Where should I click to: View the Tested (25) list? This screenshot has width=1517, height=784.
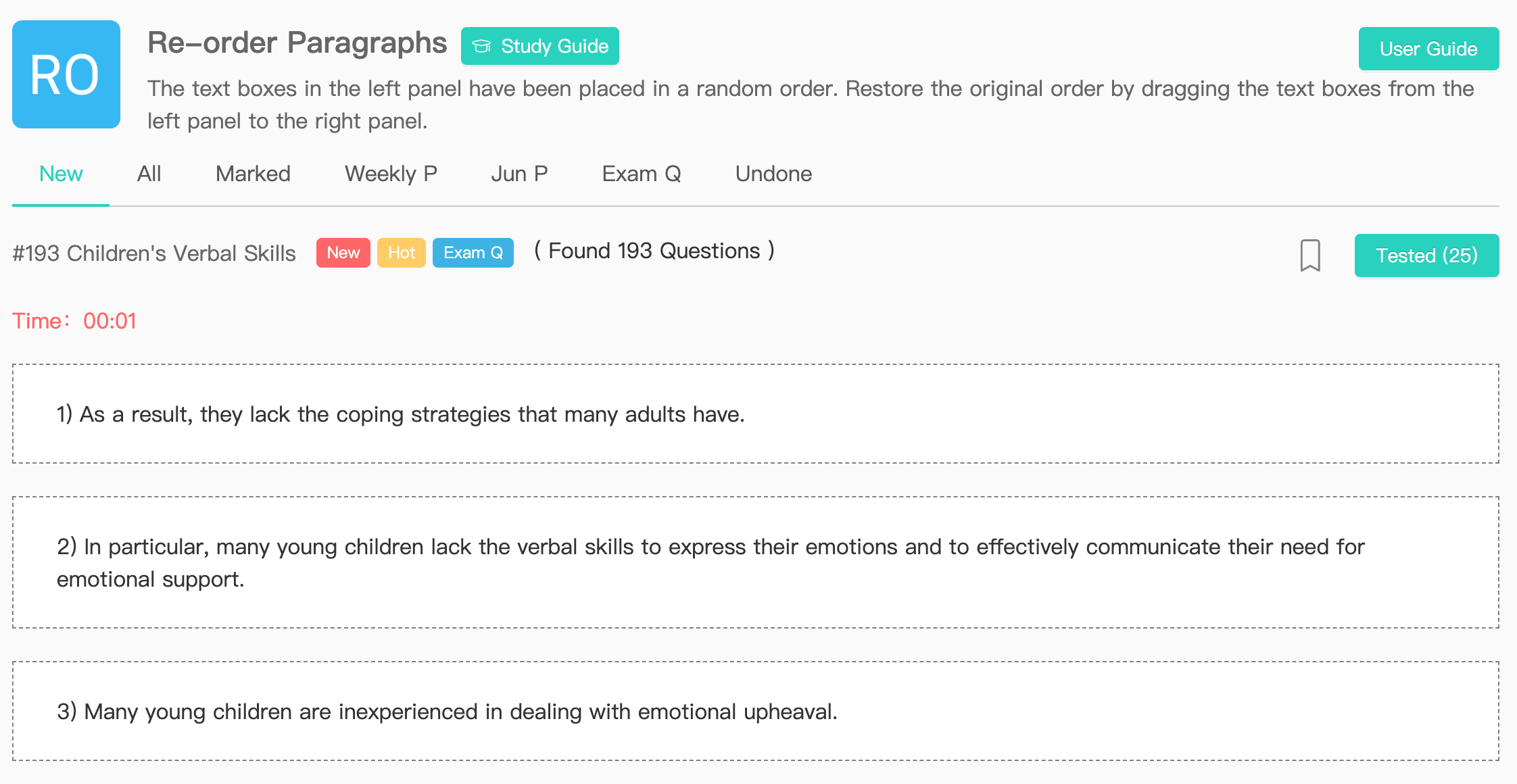pyautogui.click(x=1426, y=255)
